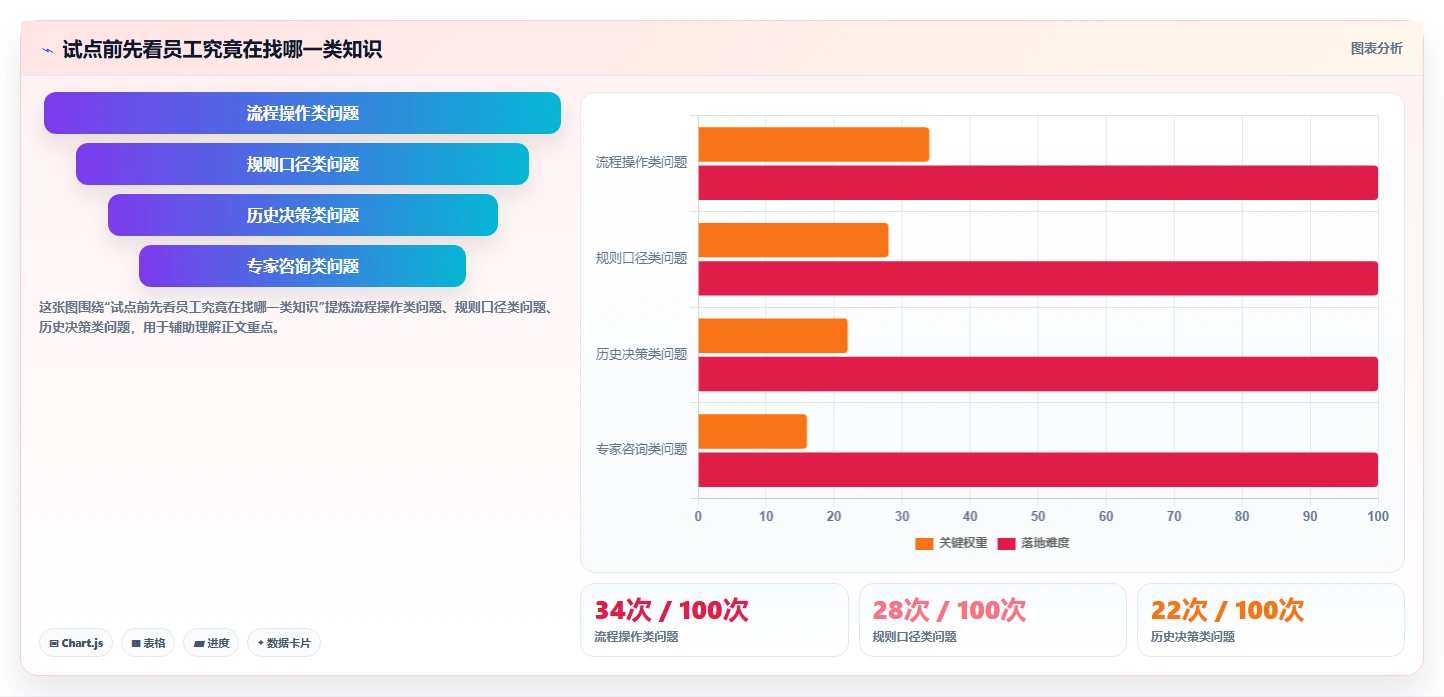Open the 22次 / 100次 data card
Viewport: 1444px width, 697px height.
click(x=1270, y=620)
